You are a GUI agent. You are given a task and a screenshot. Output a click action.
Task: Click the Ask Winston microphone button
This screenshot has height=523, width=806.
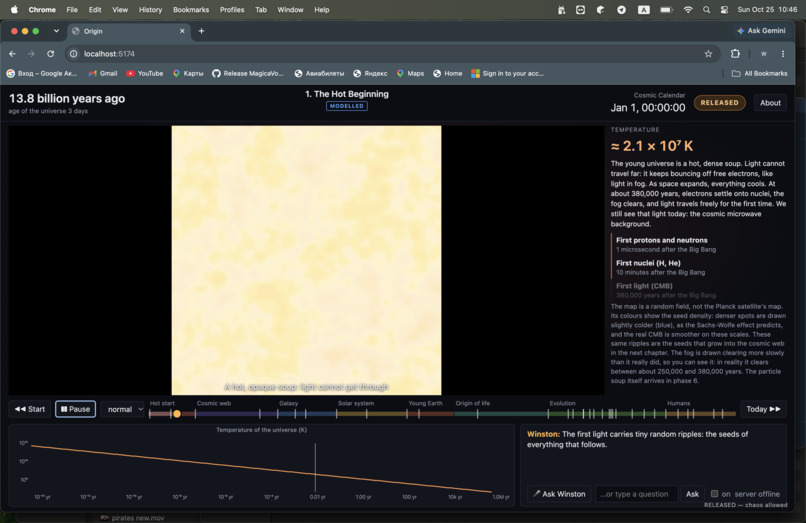point(559,494)
